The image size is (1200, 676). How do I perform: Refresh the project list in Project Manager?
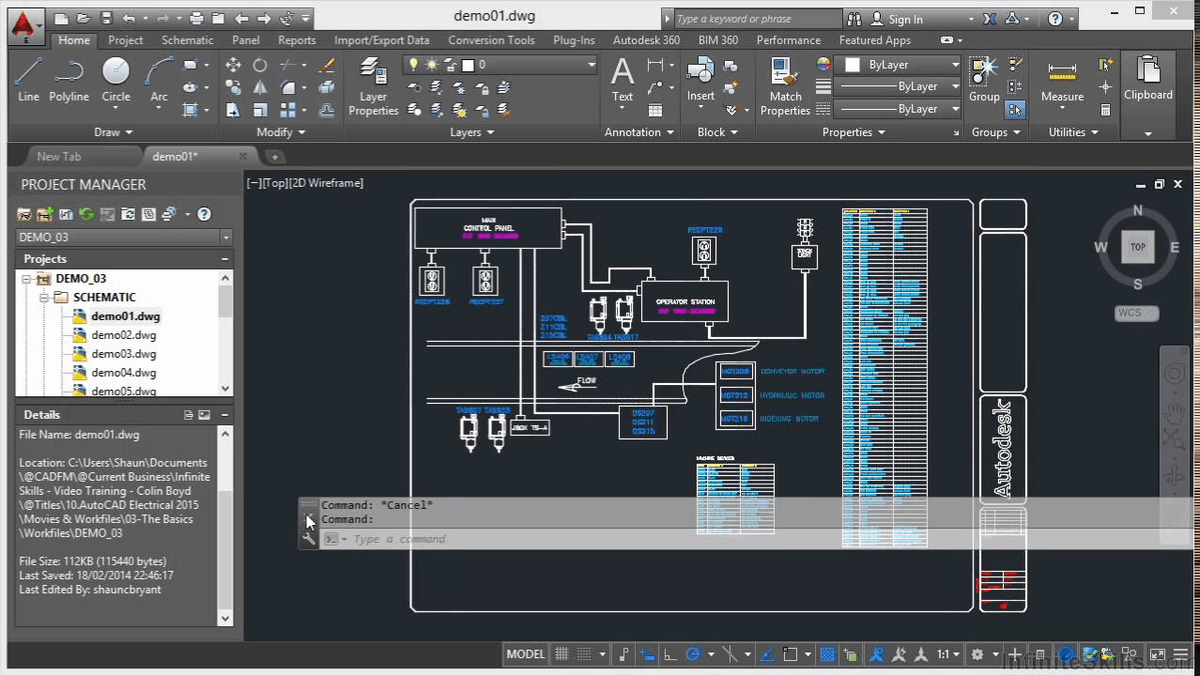pos(86,213)
